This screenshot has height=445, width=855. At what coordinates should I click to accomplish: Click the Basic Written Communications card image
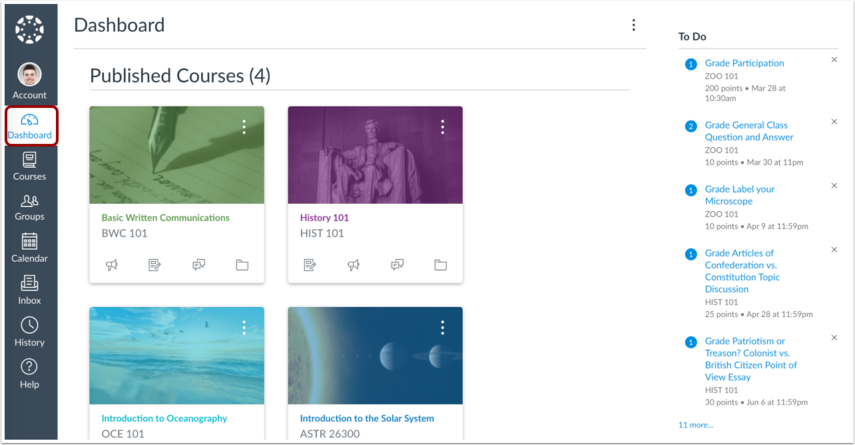click(x=177, y=155)
